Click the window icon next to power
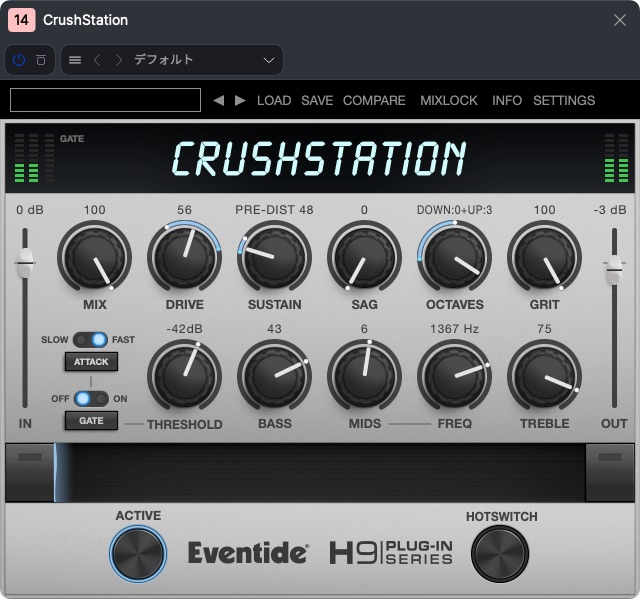Screen dimensions: 640x599 click(x=41, y=60)
